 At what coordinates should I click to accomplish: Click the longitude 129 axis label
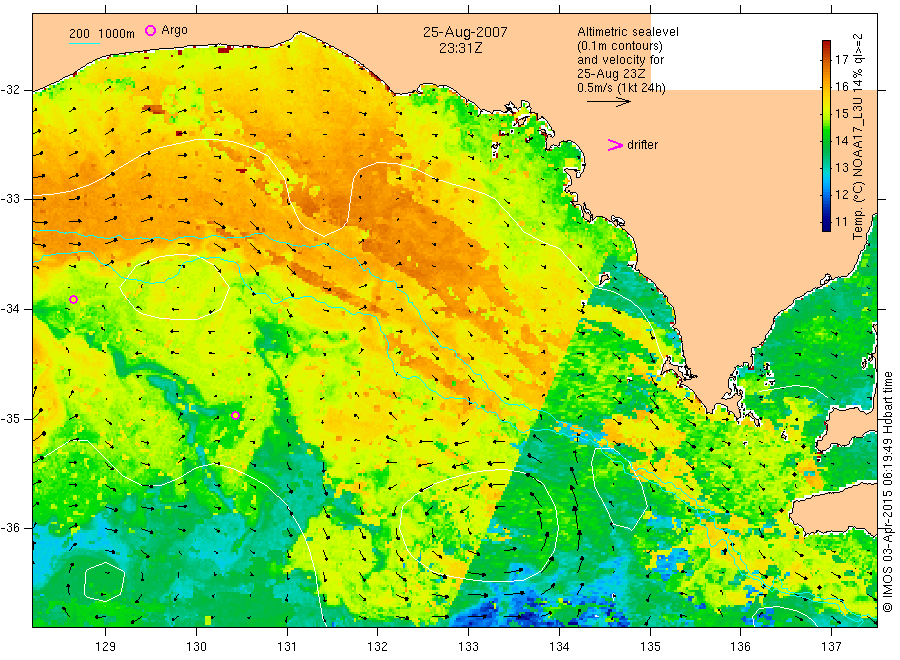106,647
